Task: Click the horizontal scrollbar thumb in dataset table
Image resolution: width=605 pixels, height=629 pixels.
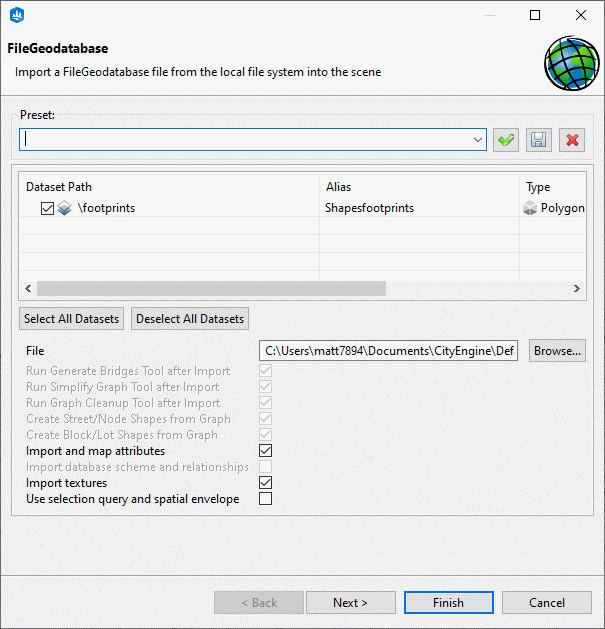Action: click(x=211, y=288)
